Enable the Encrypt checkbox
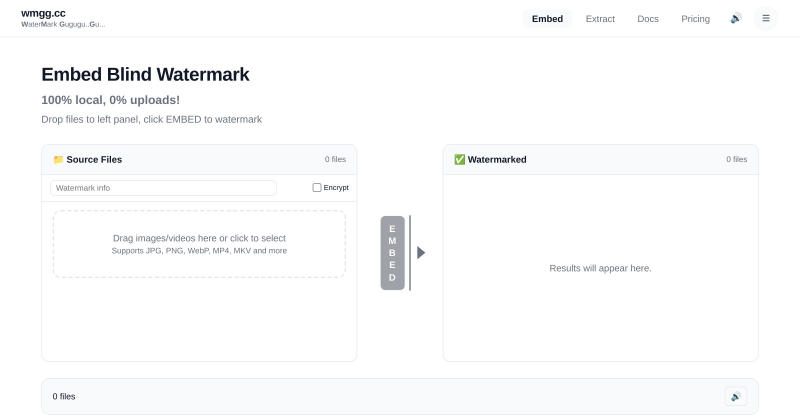Viewport: 800px width, 420px height. [x=317, y=188]
